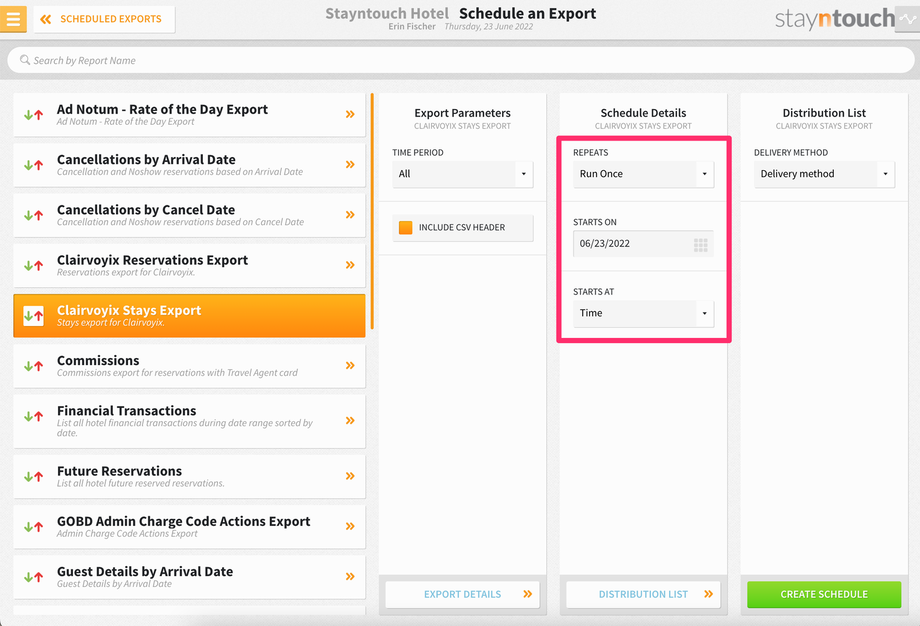920x626 pixels.
Task: Click export arrows icon for Clairvoyix Stays Export
Action: pyautogui.click(x=33, y=316)
